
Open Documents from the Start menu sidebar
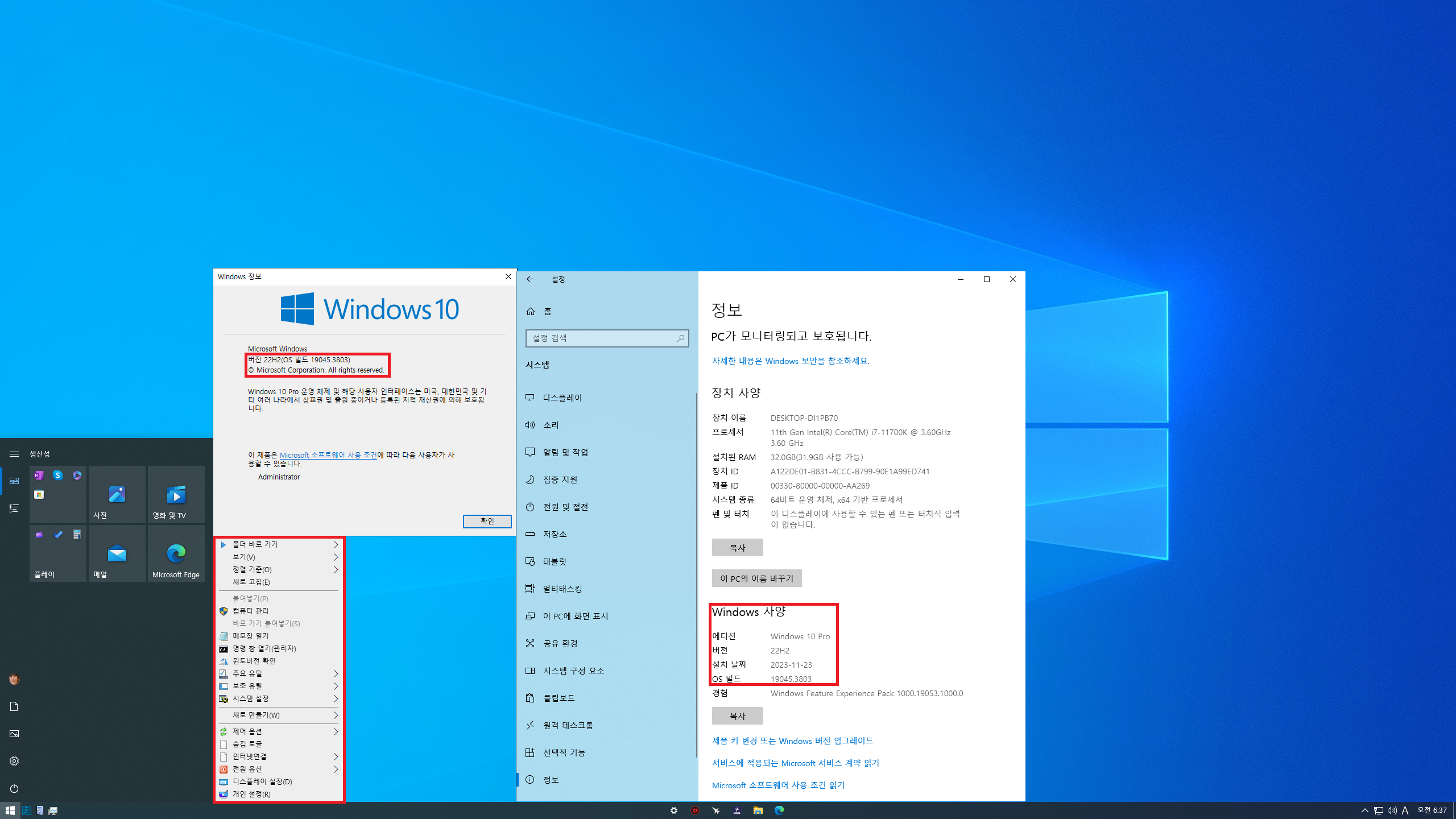pos(14,706)
